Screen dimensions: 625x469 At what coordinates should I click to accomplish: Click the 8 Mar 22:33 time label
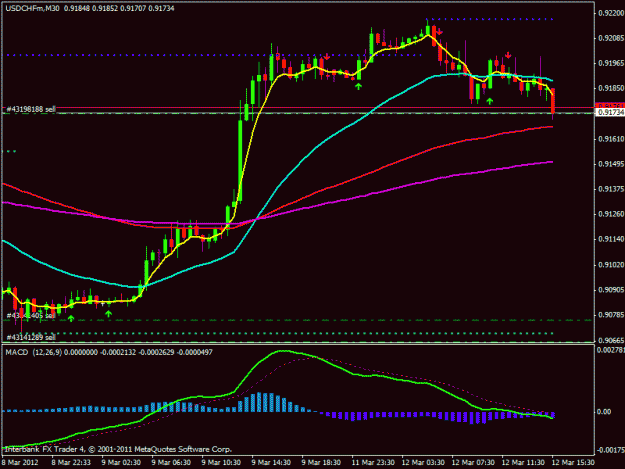(71, 463)
